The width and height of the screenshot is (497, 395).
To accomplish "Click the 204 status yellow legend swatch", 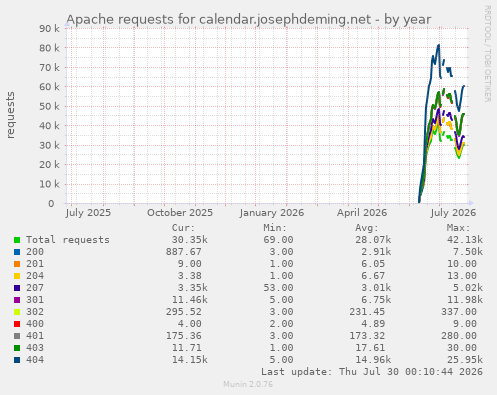I will pos(17,276).
